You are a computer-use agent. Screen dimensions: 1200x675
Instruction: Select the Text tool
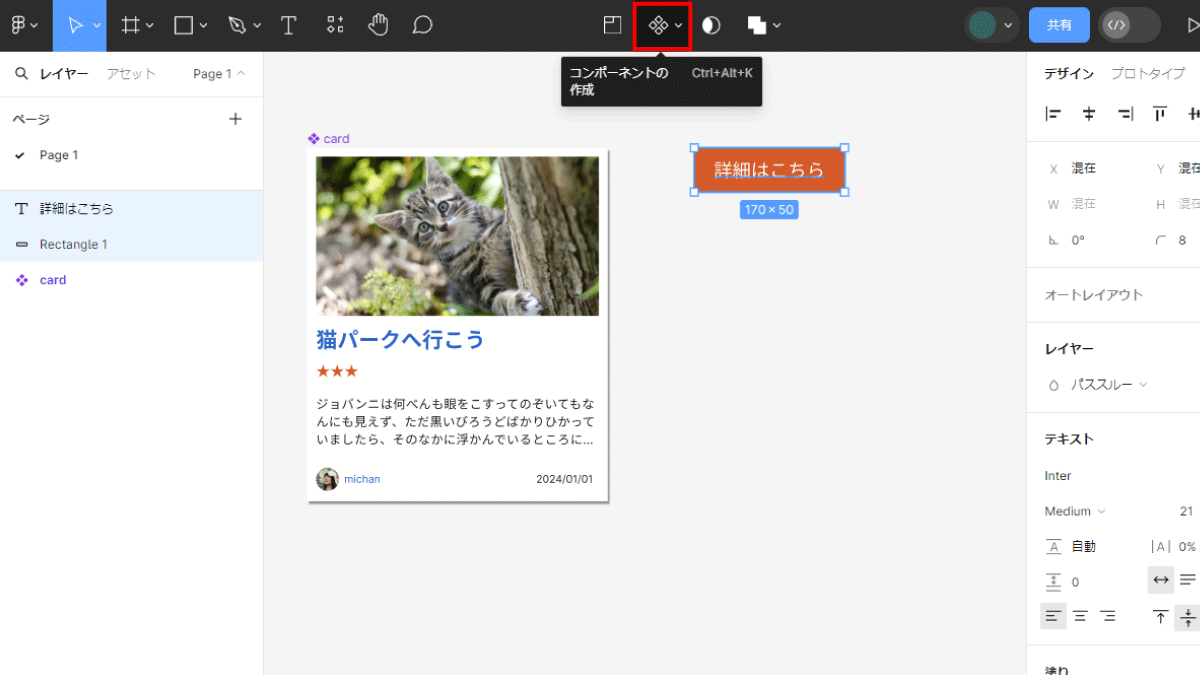click(289, 26)
